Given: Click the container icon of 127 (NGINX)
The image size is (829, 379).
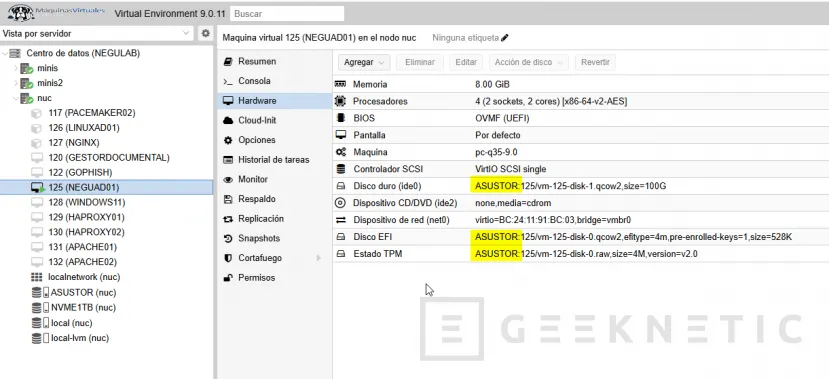Looking at the screenshot, I should click(36, 143).
